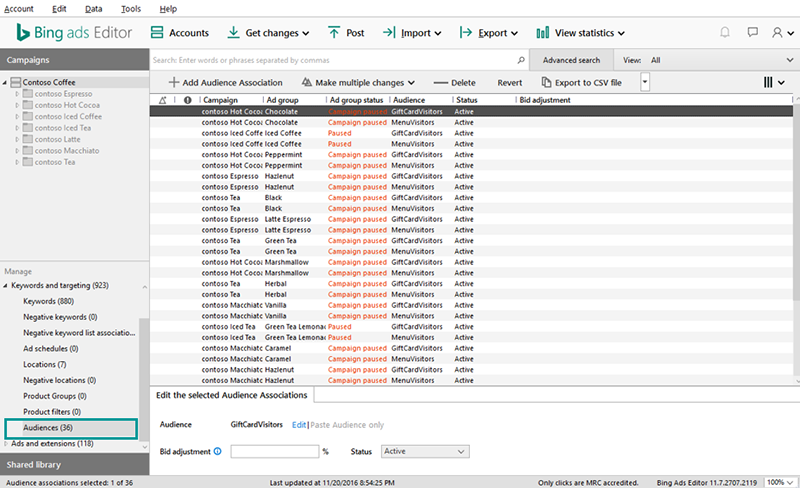Open the Account menu

pos(19,9)
